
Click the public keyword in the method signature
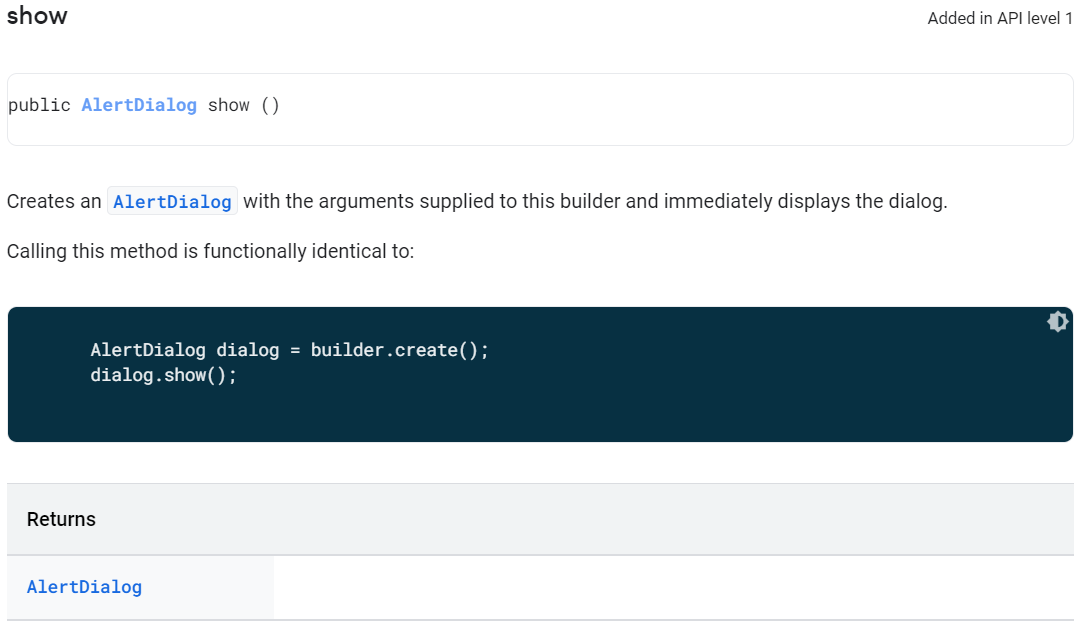(x=40, y=105)
